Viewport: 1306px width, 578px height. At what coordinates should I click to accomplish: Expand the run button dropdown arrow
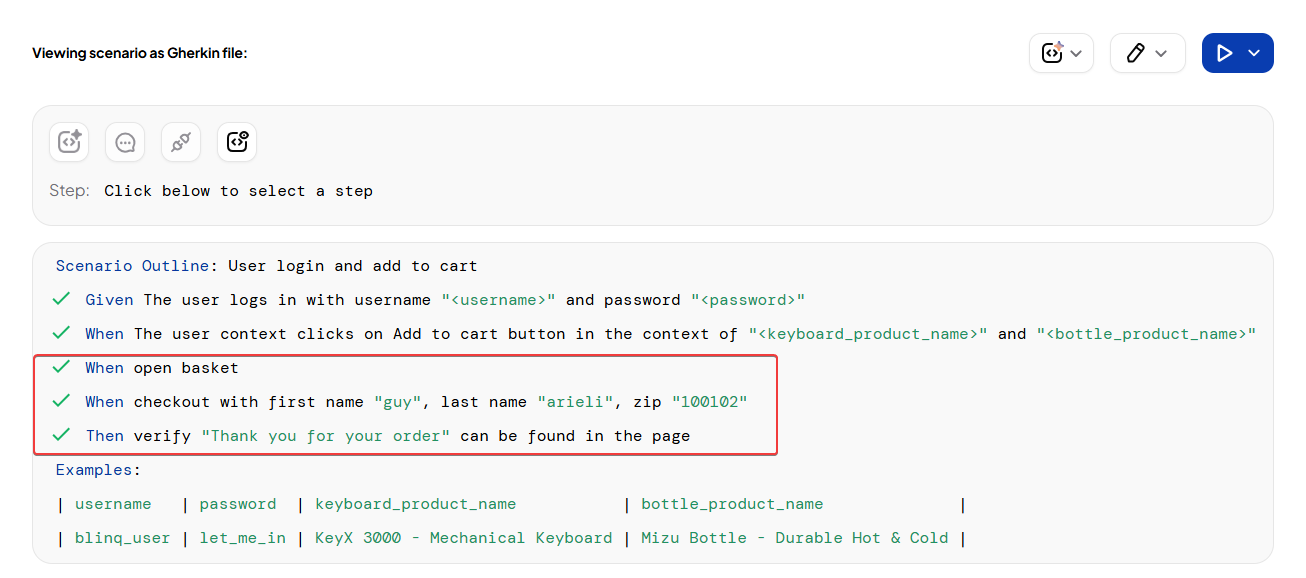[x=1254, y=53]
